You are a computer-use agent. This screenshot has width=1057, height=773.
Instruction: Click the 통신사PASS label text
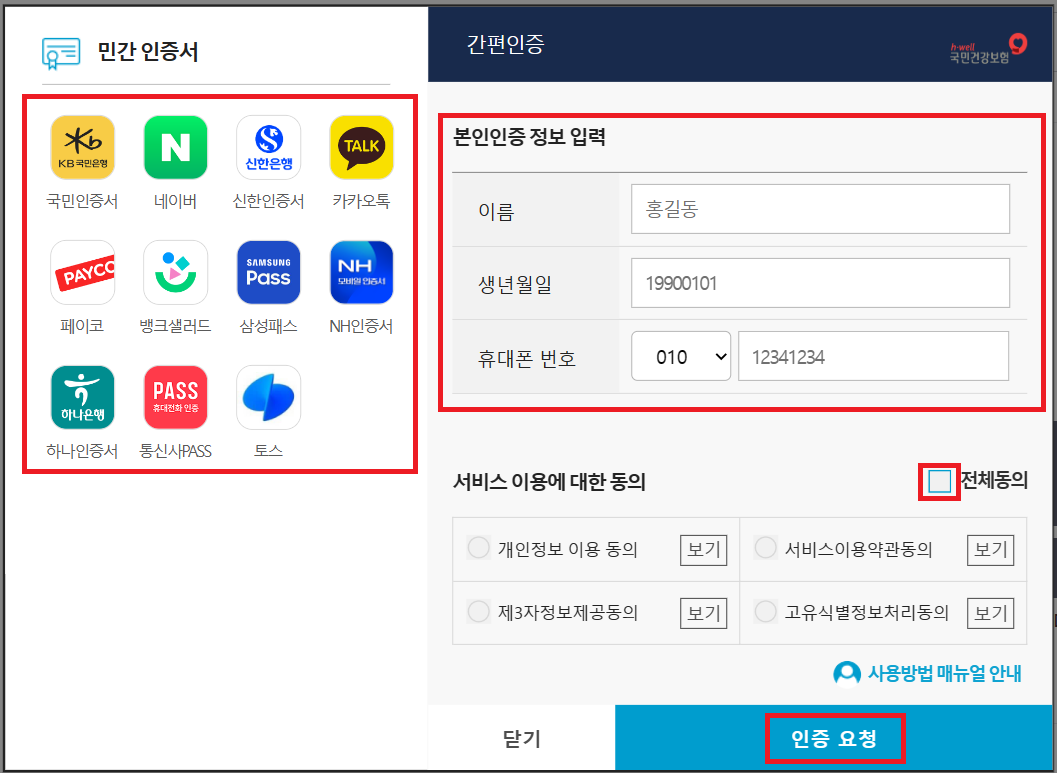175,451
